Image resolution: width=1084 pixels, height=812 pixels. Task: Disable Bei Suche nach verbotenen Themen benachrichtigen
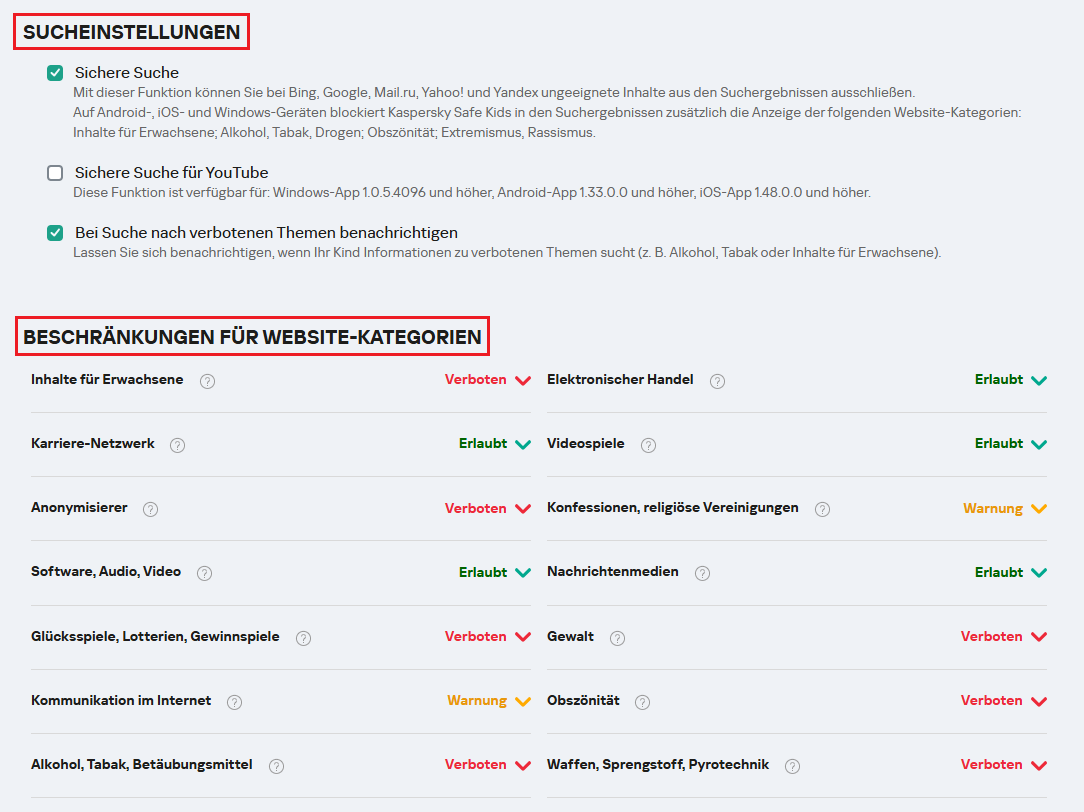(55, 233)
